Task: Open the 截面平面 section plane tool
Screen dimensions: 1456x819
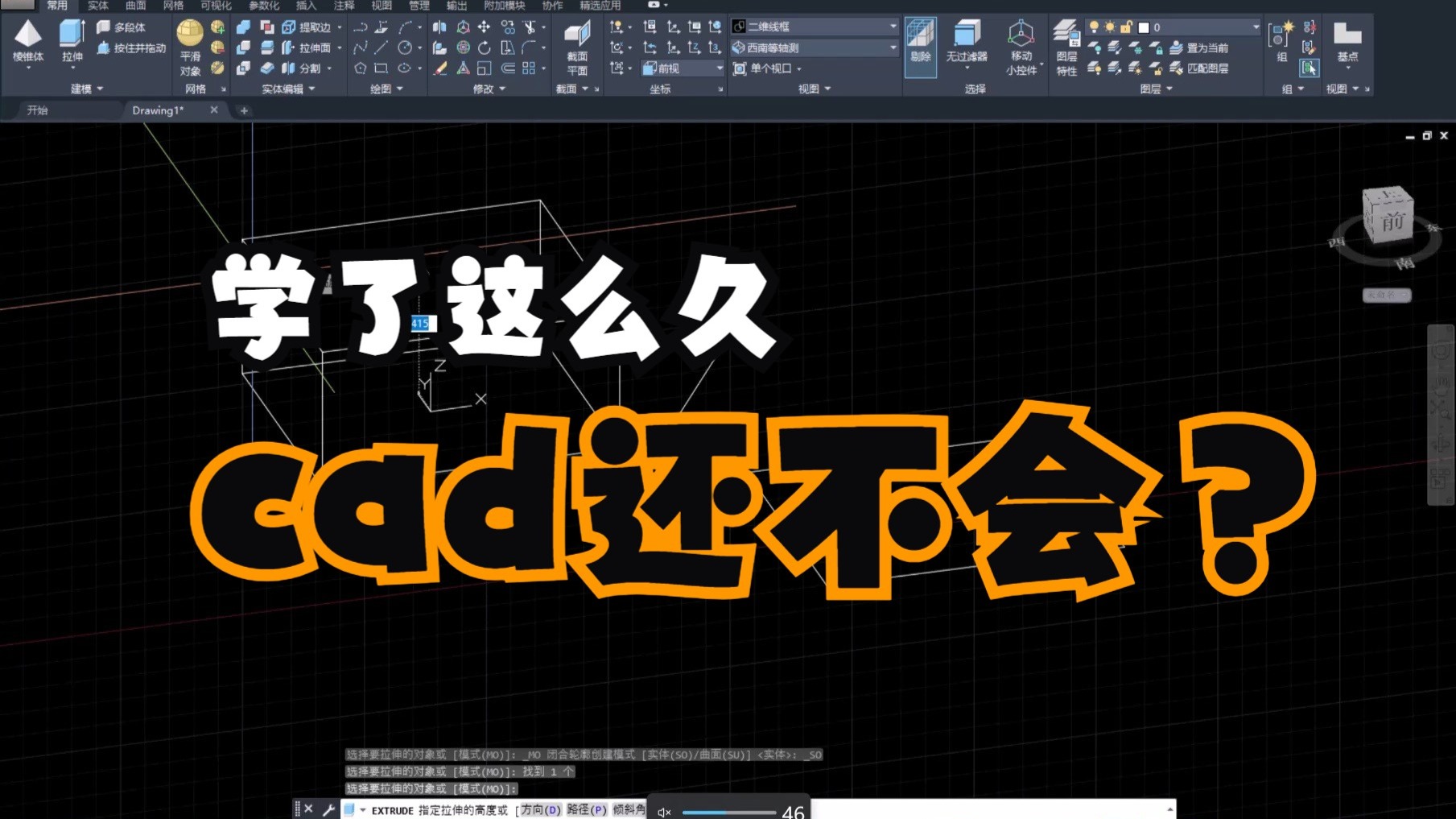Action: tap(577, 48)
